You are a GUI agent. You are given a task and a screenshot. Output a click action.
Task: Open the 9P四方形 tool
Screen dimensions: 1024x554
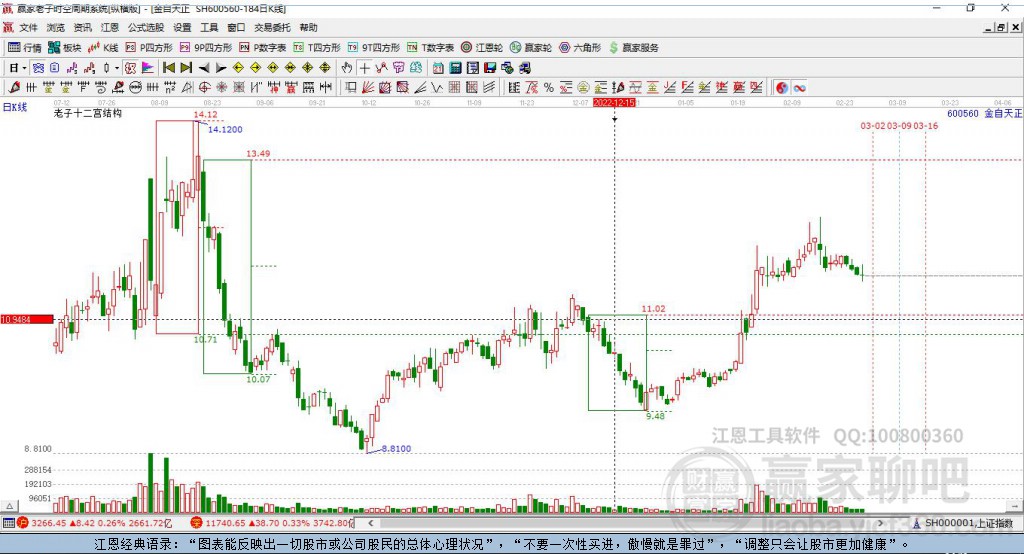tap(206, 48)
